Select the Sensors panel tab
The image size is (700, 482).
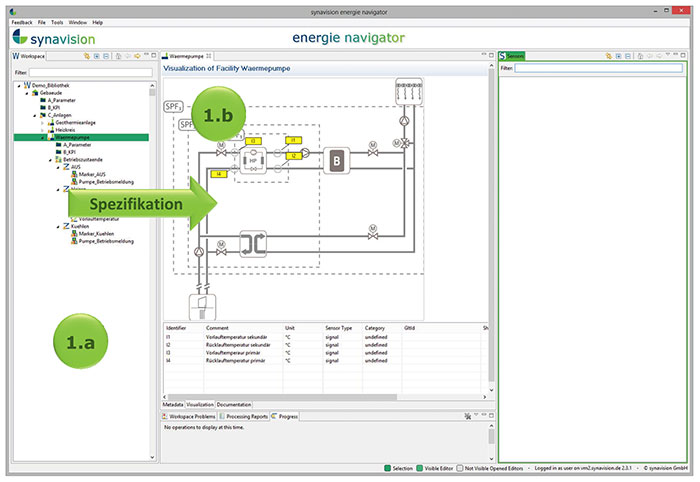pyautogui.click(x=512, y=56)
